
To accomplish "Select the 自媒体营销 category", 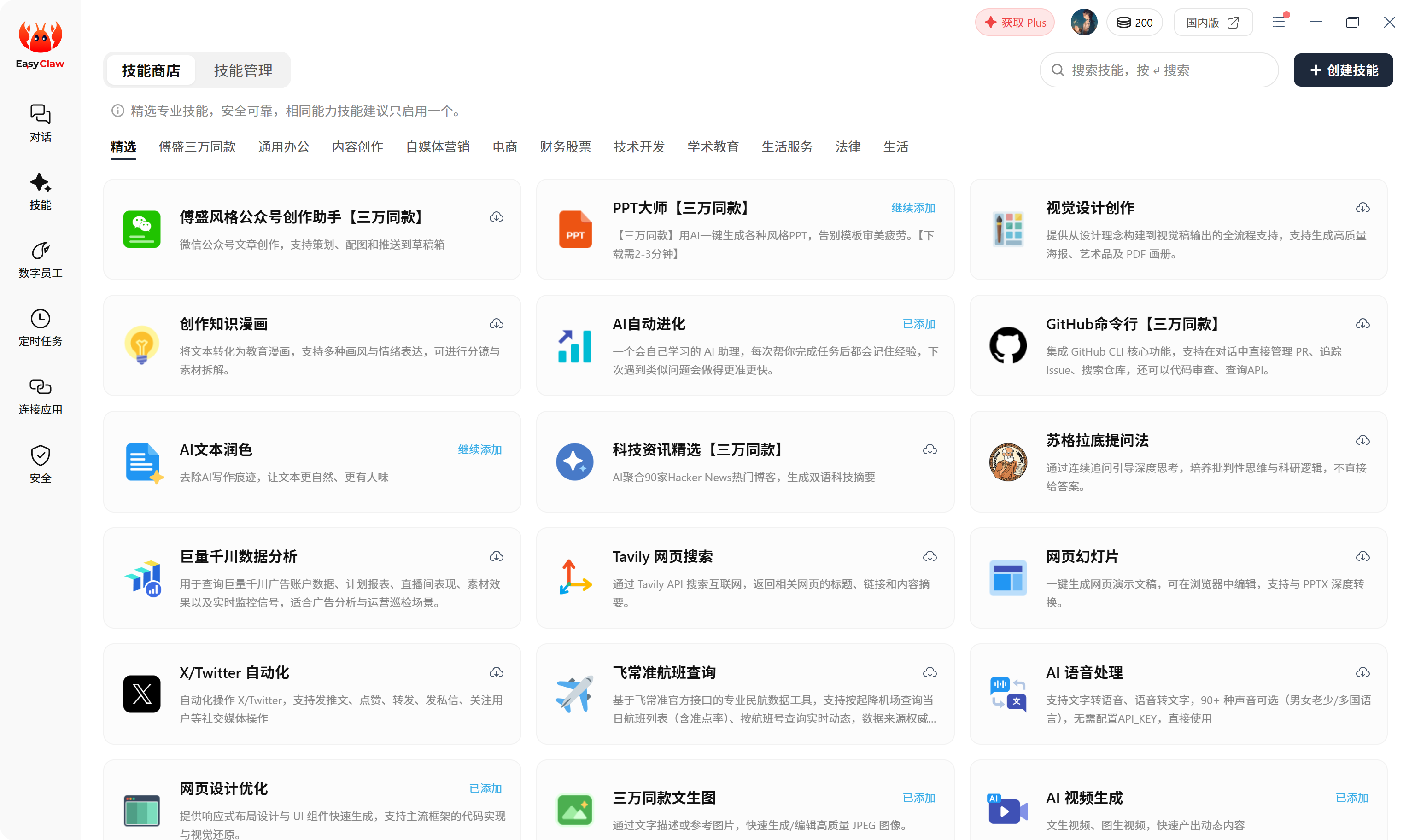I will 438,147.
